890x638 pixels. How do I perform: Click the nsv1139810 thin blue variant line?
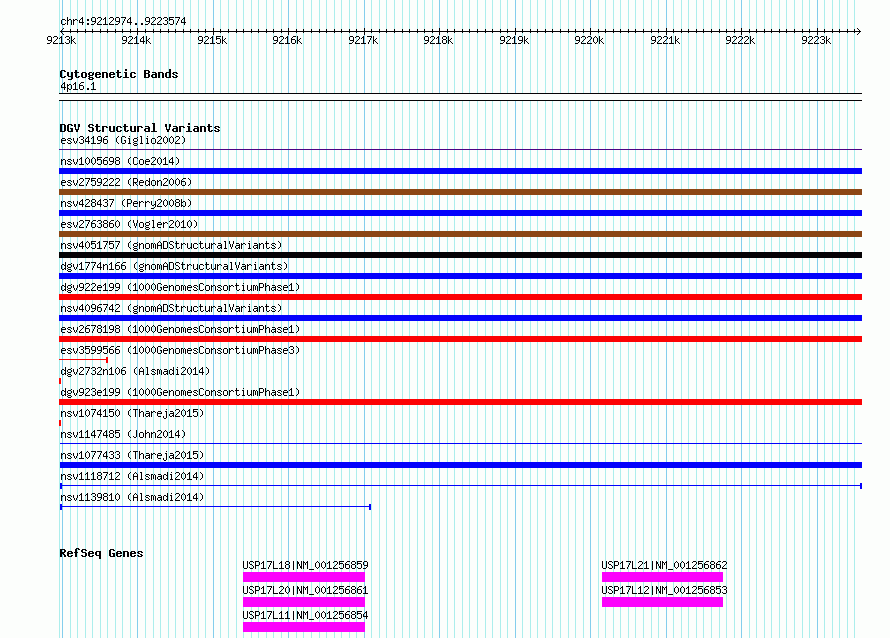(x=215, y=507)
